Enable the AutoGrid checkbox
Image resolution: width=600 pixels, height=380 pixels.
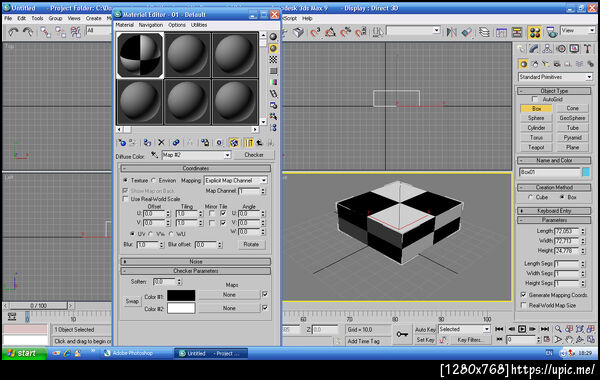535,99
